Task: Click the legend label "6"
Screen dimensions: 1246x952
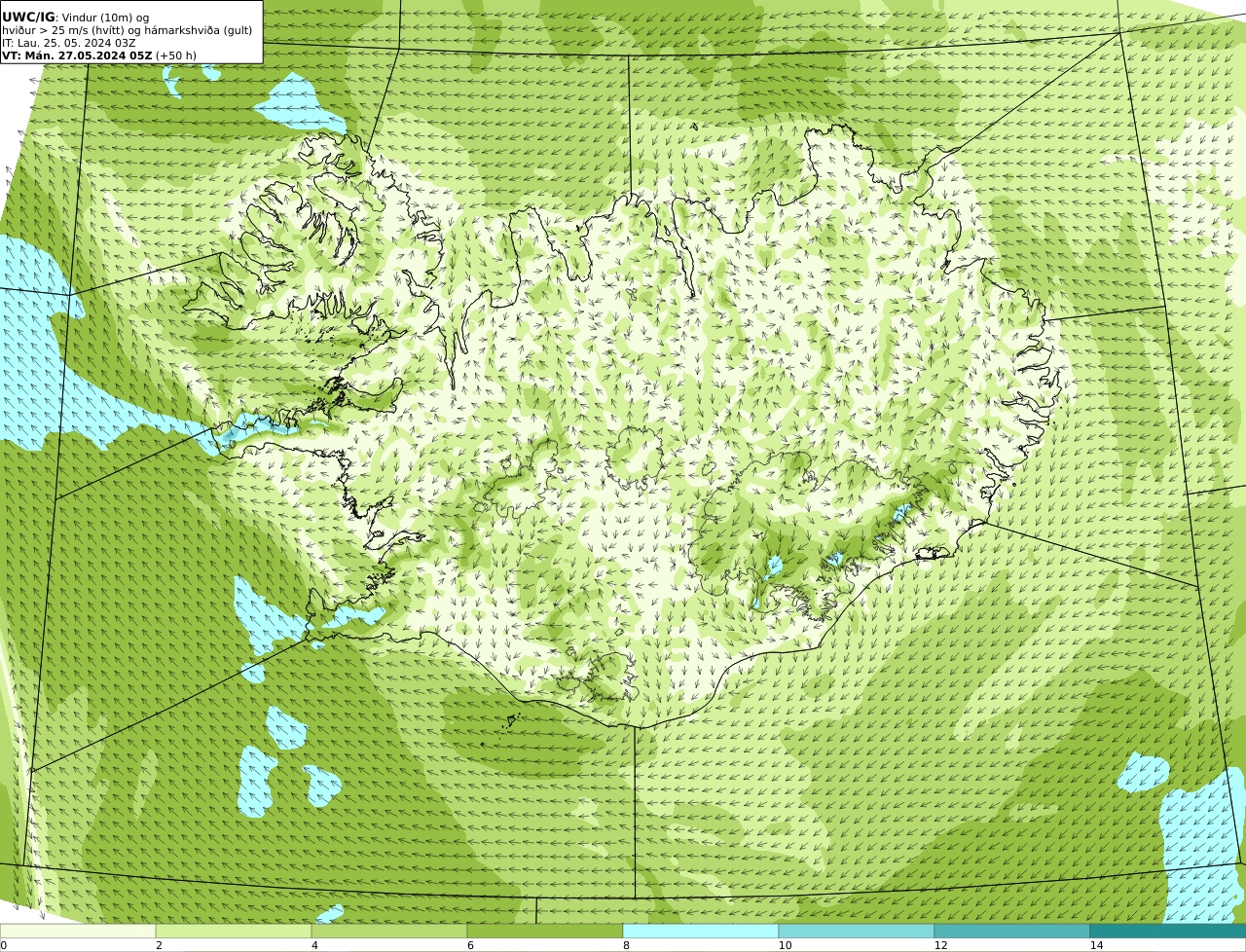Action: point(470,945)
